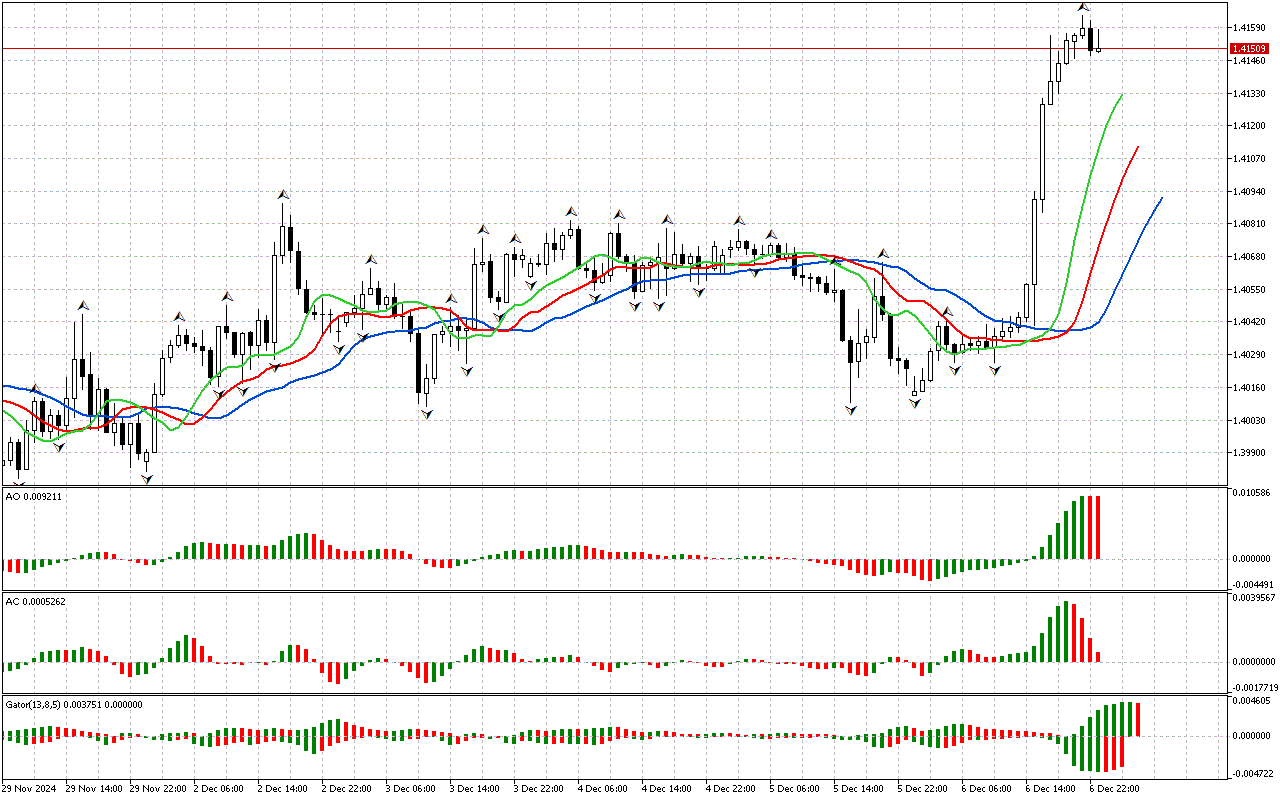
Task: Select the AC 0.0005262 indicator label
Action: (36, 601)
